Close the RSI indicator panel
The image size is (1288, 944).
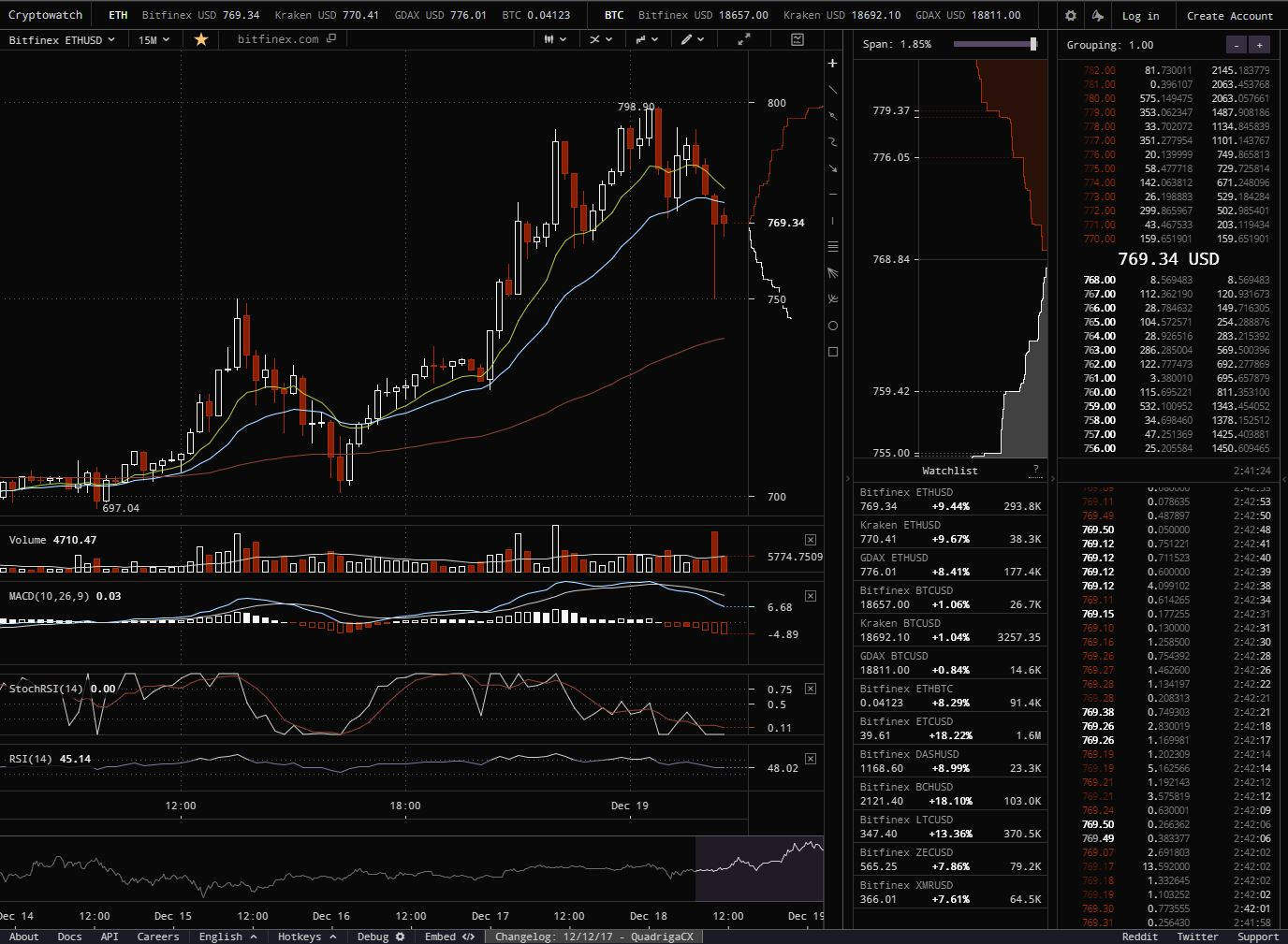(x=811, y=759)
